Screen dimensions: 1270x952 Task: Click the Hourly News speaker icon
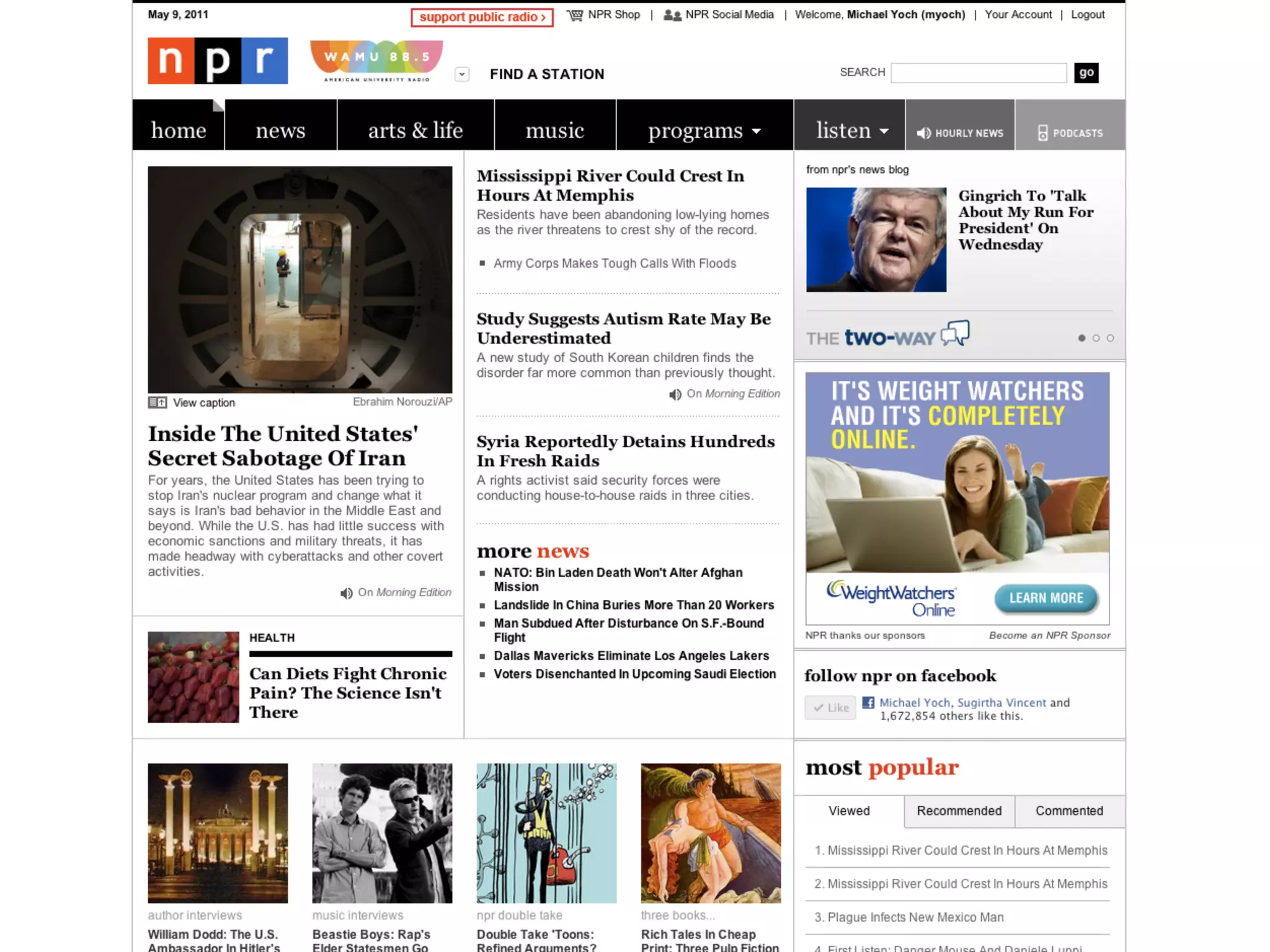pyautogui.click(x=923, y=133)
